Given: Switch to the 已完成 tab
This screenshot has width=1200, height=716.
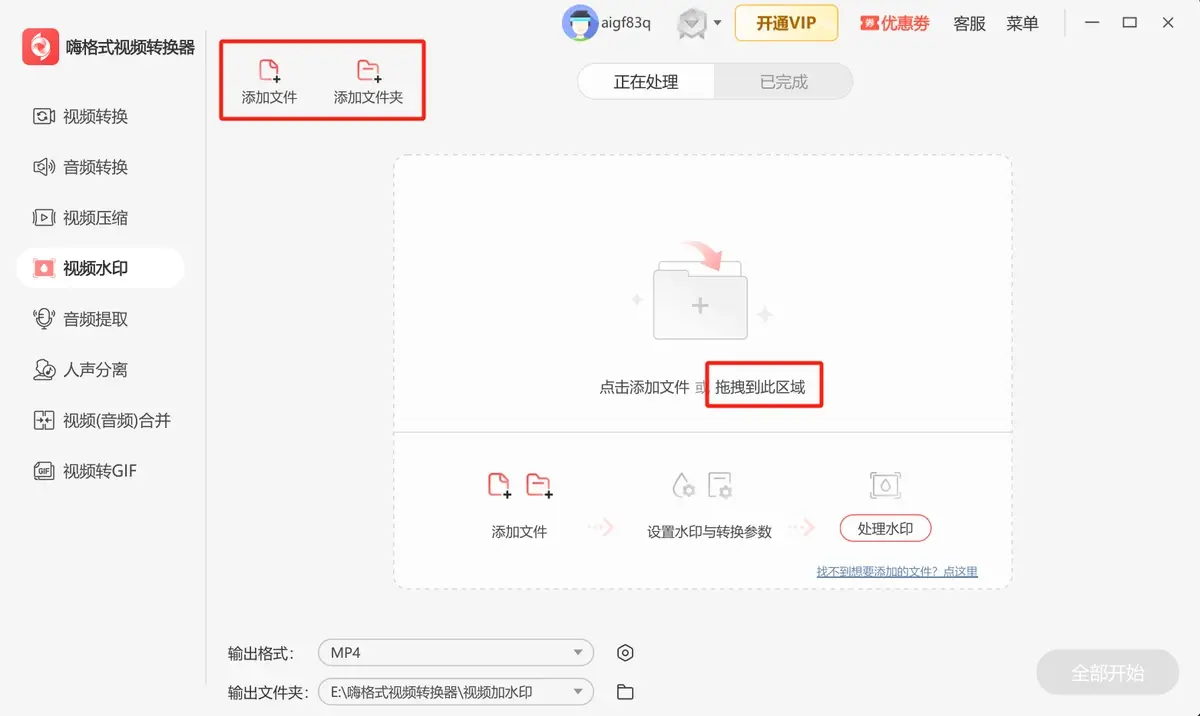Looking at the screenshot, I should coord(784,82).
